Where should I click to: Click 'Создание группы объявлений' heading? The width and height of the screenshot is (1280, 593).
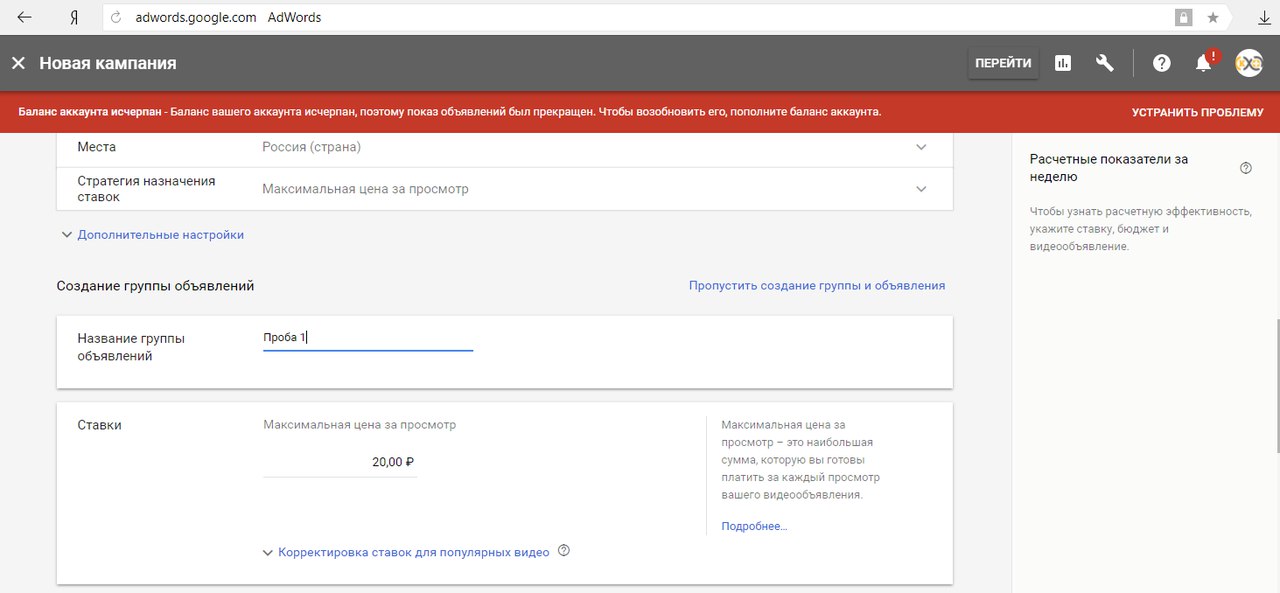(156, 286)
